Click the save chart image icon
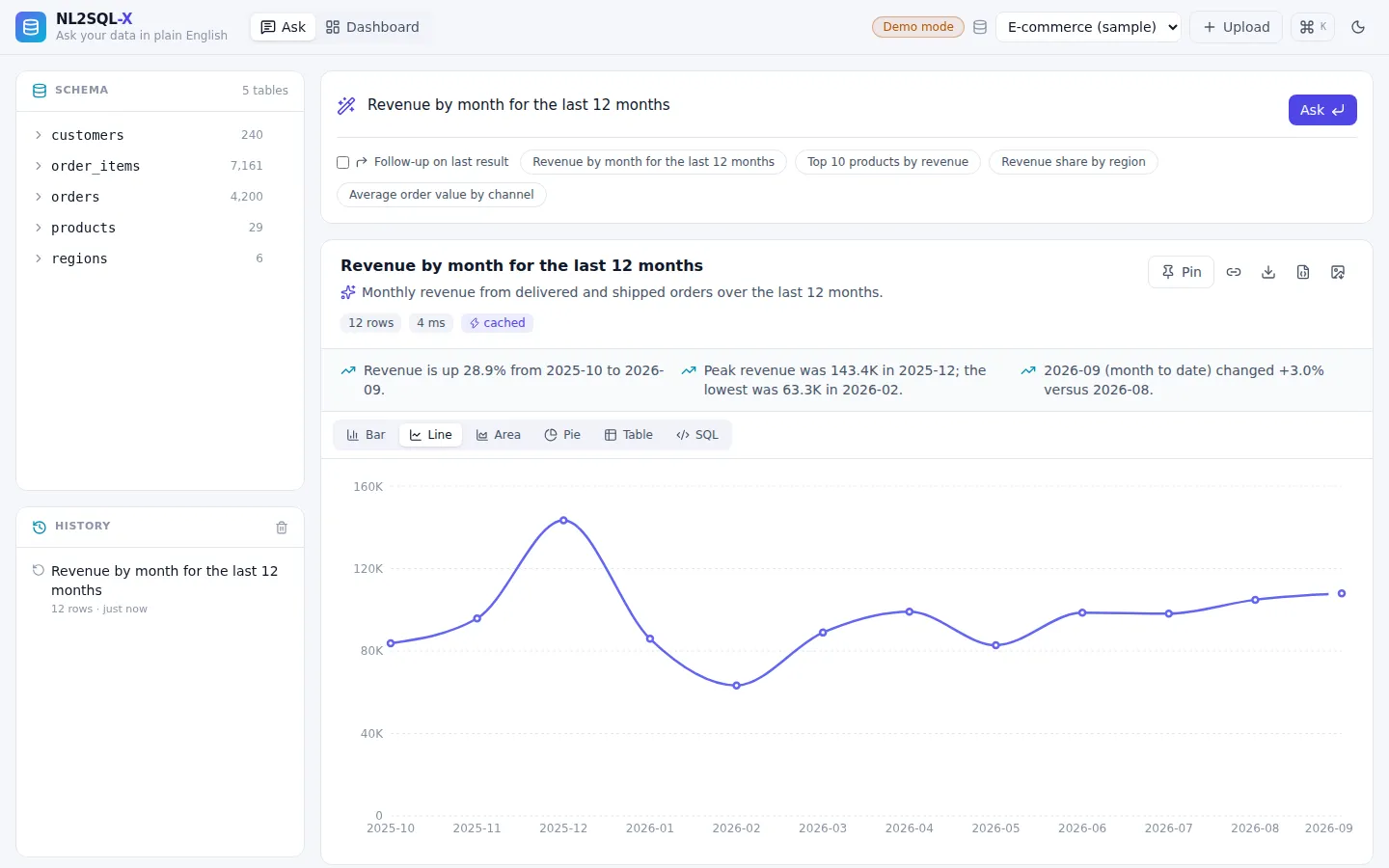The height and width of the screenshot is (868, 1389). point(1338,272)
